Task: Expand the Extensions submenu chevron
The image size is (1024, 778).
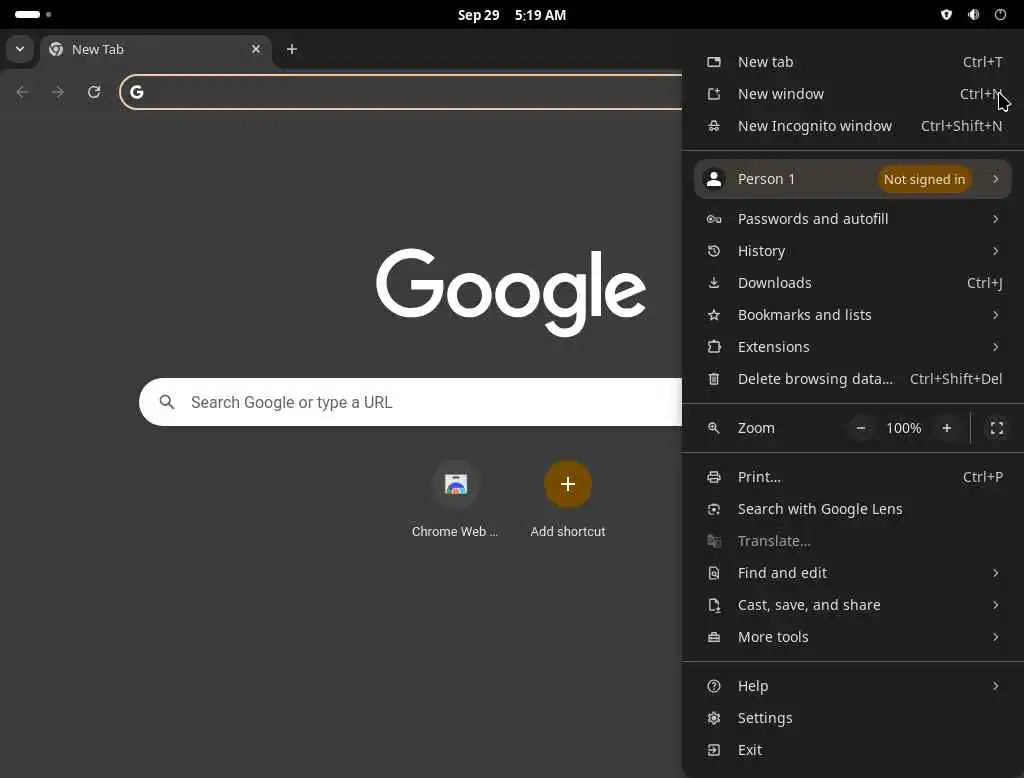Action: (995, 347)
